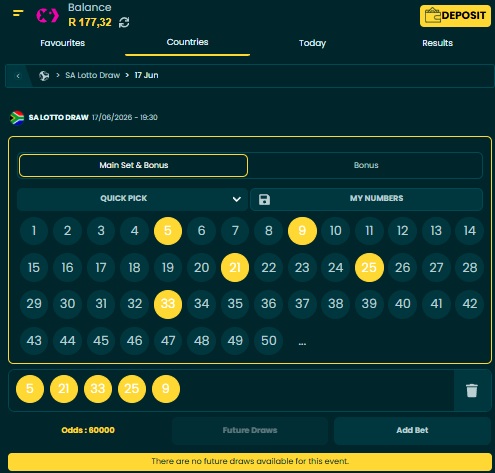Deselect the highlighted number 25 in grid
The width and height of the screenshot is (495, 473).
[369, 267]
